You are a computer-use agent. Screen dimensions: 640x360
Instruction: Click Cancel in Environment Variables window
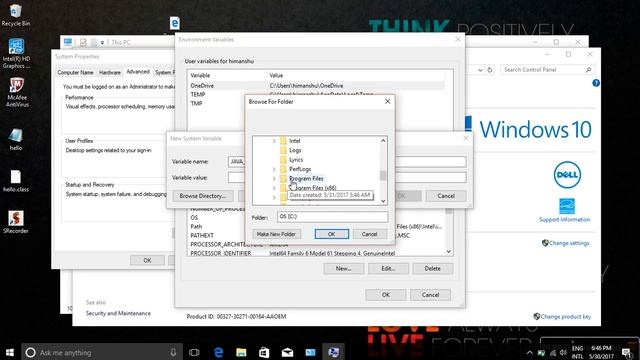pos(430,295)
